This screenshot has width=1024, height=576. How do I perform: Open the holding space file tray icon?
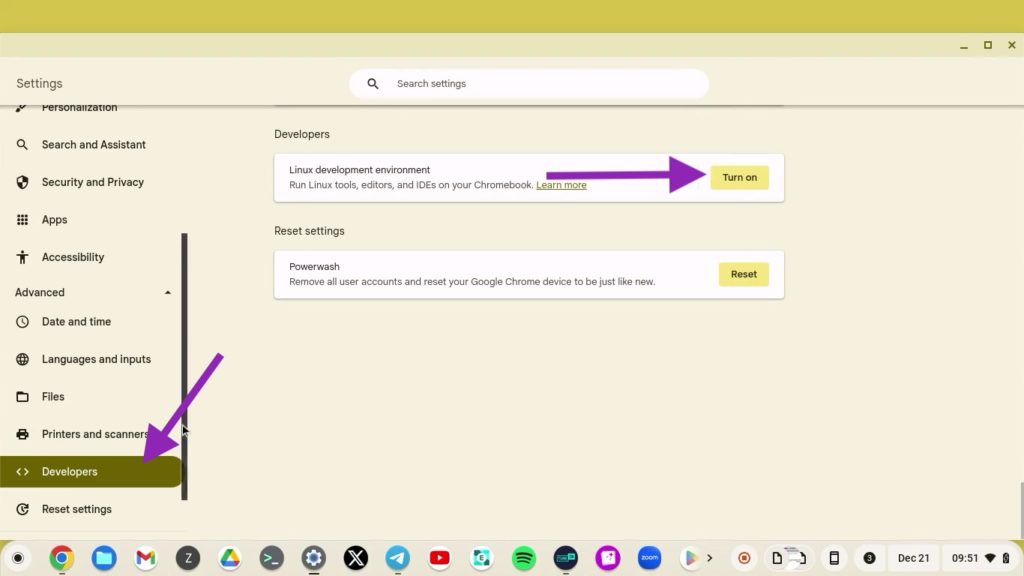pos(788,558)
